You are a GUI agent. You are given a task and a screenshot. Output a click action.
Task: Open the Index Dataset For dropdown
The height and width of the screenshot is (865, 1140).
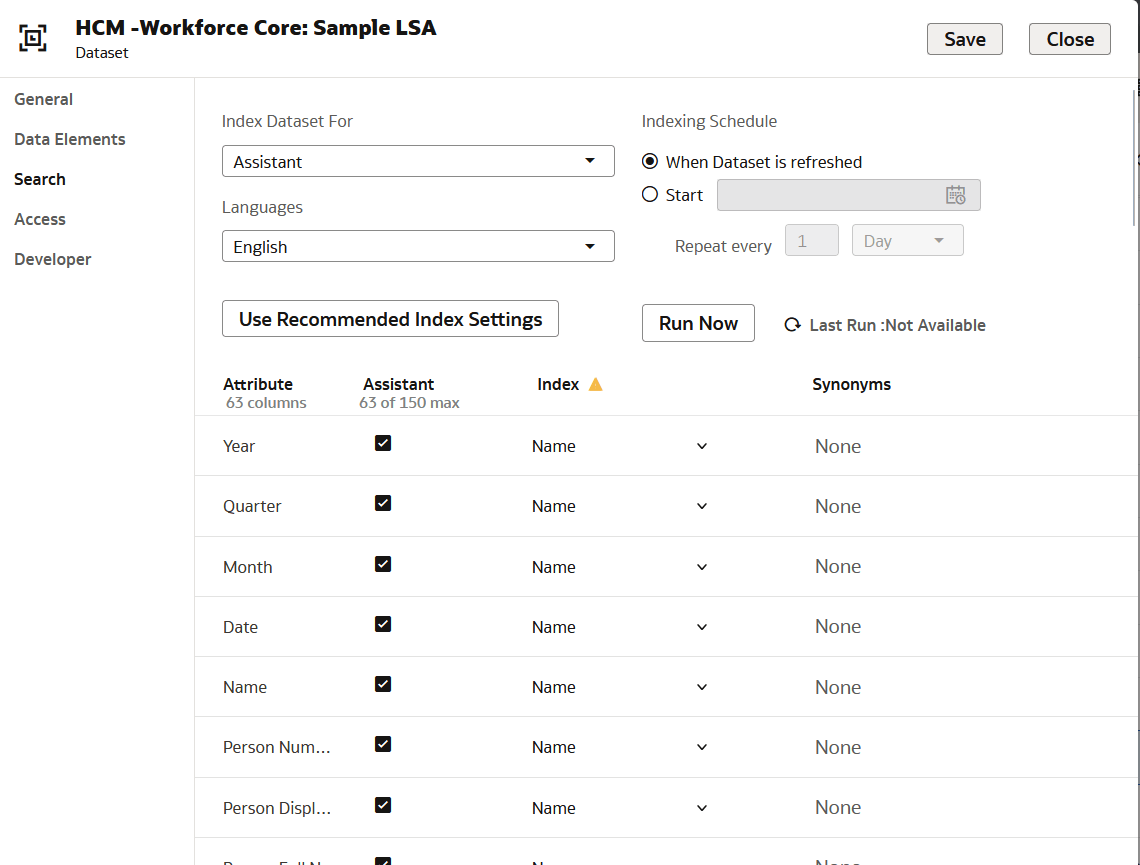(418, 161)
